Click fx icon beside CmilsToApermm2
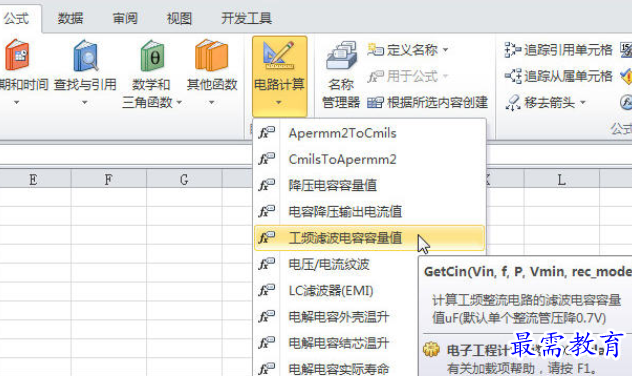This screenshot has width=632, height=376. [266, 159]
